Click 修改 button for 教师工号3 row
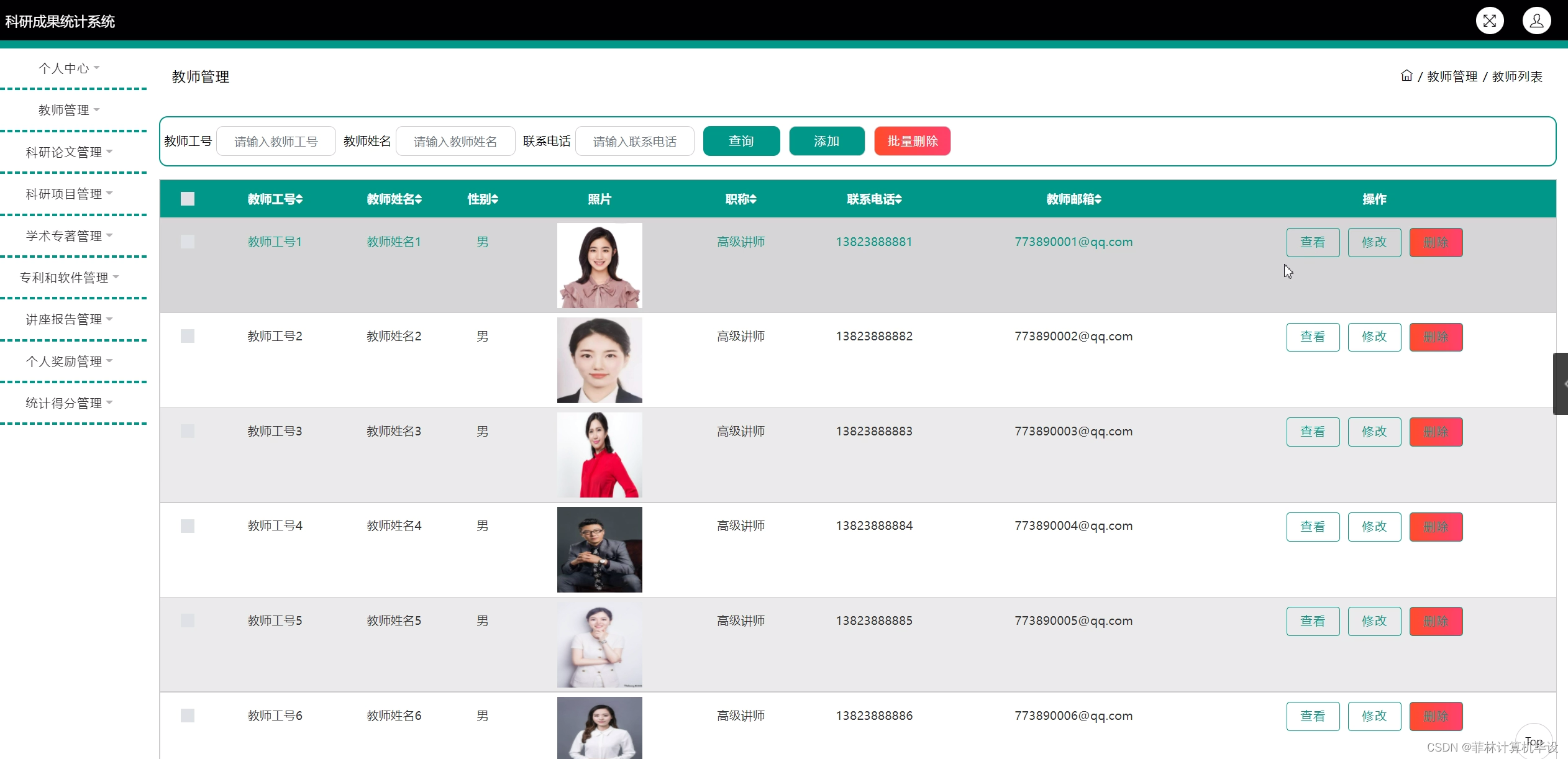This screenshot has width=1568, height=759. pyautogui.click(x=1374, y=432)
